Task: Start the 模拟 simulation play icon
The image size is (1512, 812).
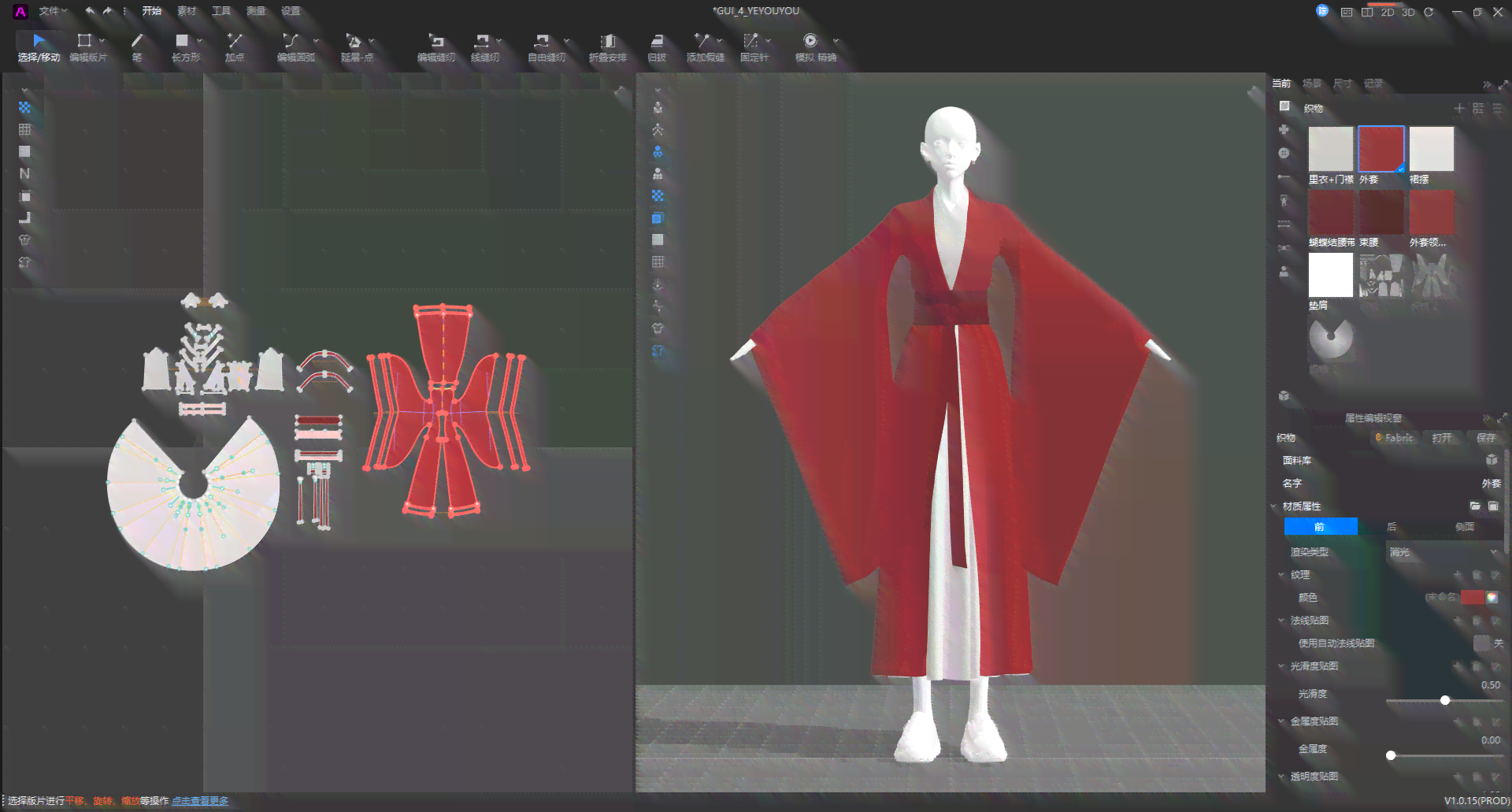Action: coord(810,40)
